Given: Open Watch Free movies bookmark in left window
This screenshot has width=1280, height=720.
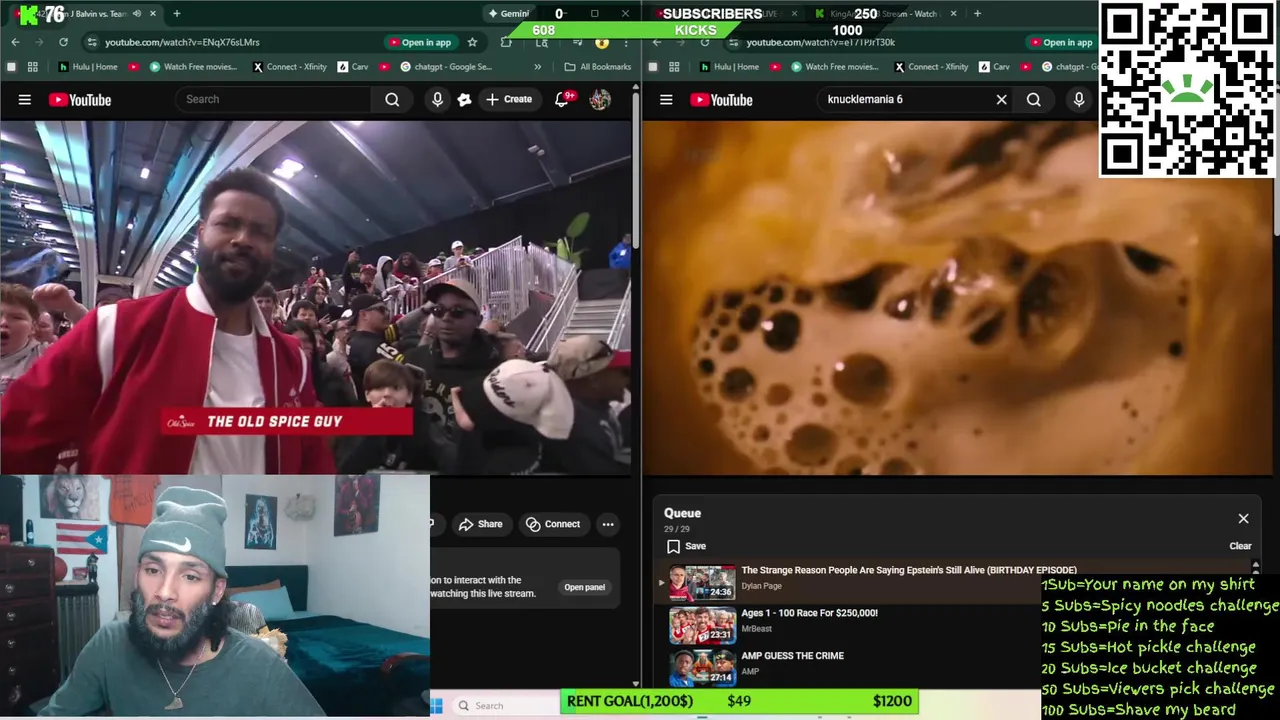Looking at the screenshot, I should [x=193, y=67].
